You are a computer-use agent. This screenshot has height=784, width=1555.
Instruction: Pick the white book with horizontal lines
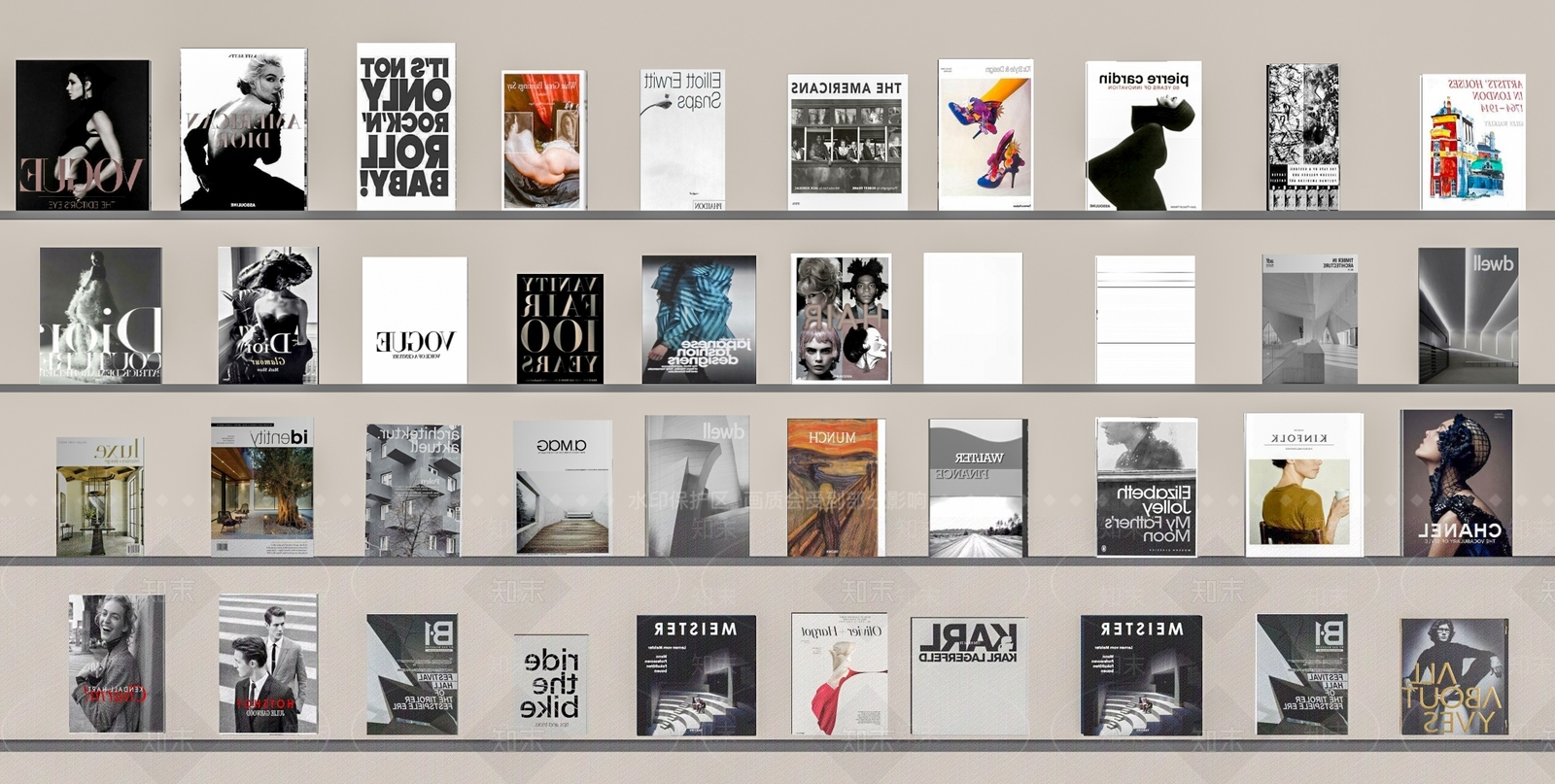point(1145,320)
